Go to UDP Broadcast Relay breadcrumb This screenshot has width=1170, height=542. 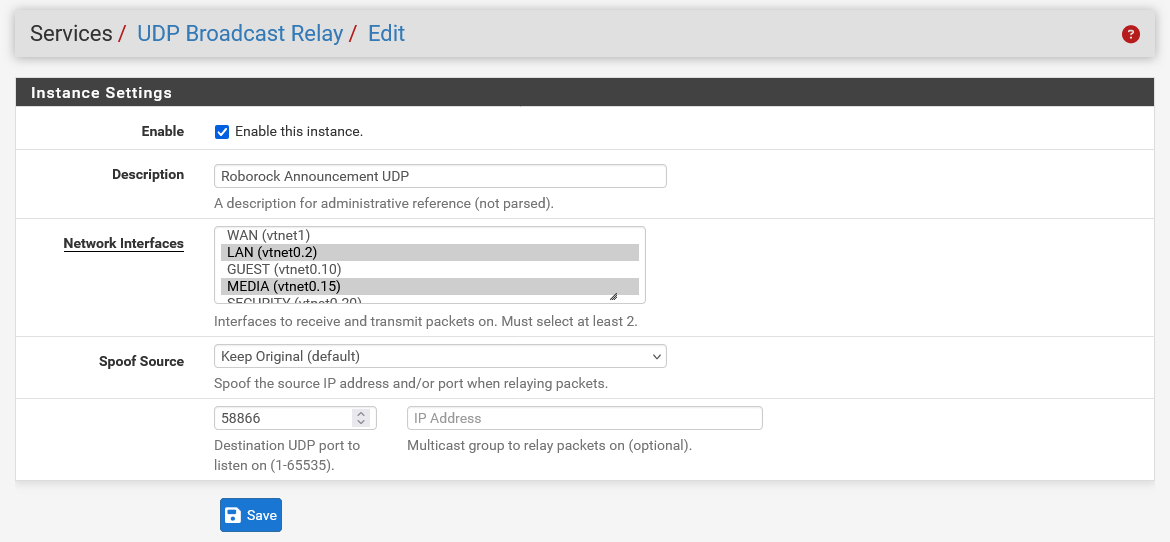coord(240,34)
